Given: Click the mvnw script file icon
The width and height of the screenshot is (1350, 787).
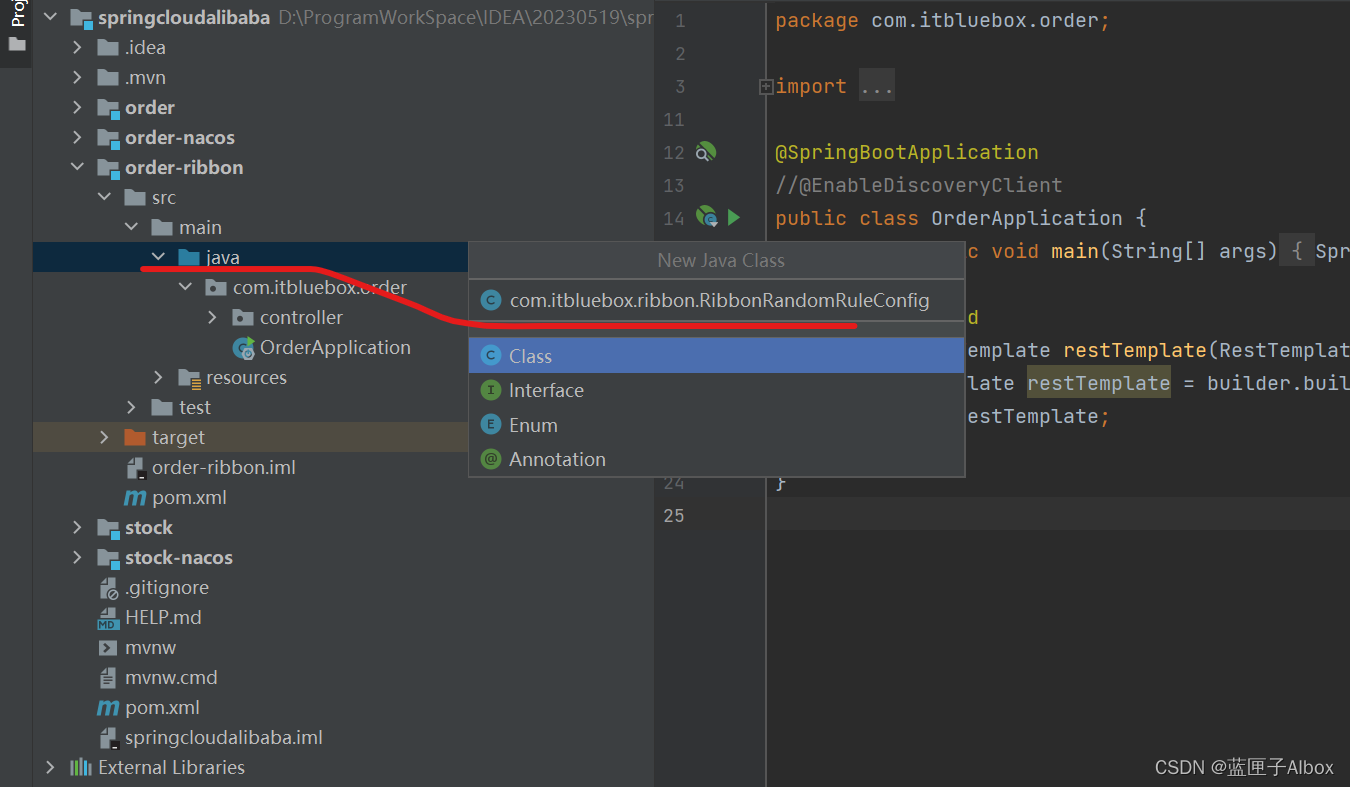Looking at the screenshot, I should (108, 648).
